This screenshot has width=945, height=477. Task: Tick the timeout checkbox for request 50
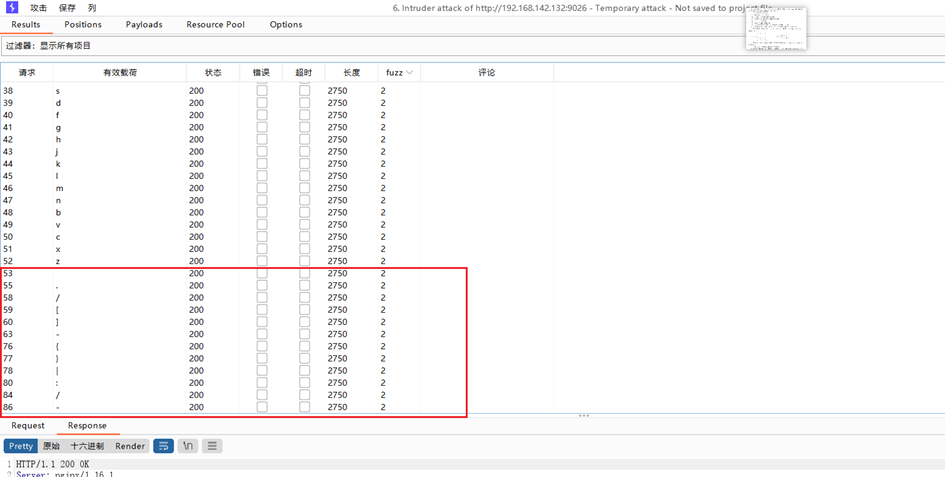tap(304, 236)
